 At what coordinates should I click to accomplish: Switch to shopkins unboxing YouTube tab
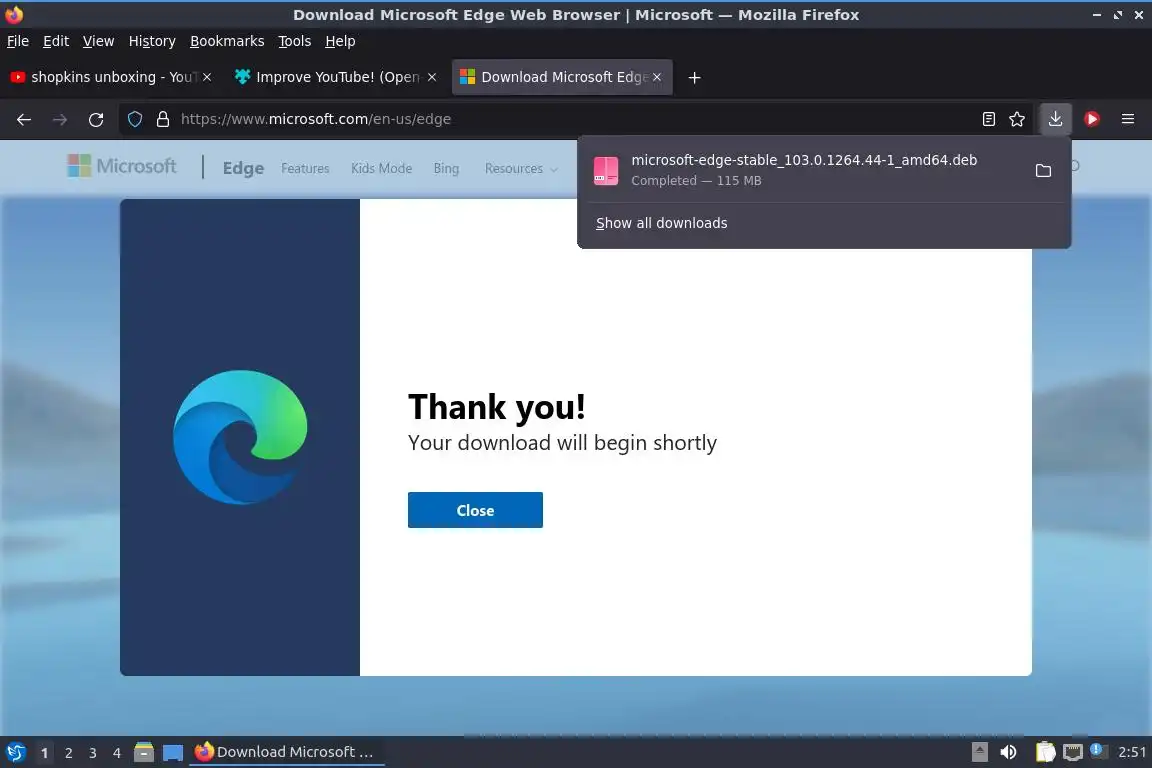coord(110,77)
